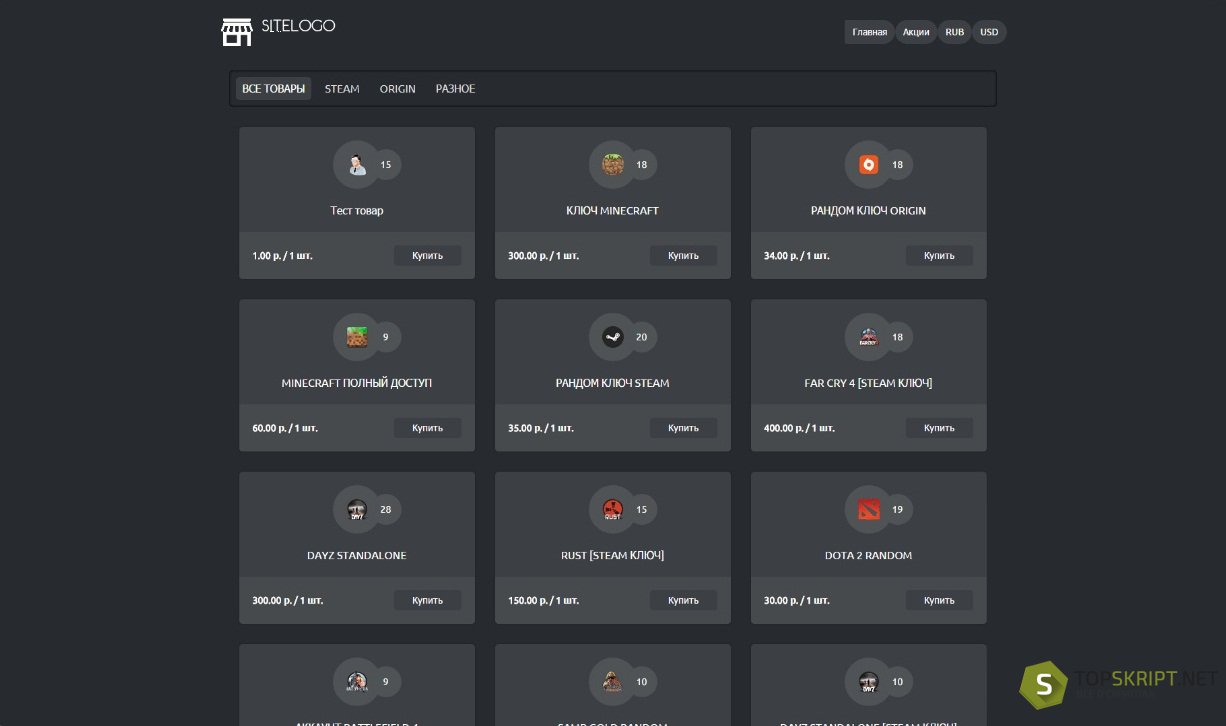Click the Тест товар product avatar icon
The image size is (1226, 726).
click(x=357, y=165)
